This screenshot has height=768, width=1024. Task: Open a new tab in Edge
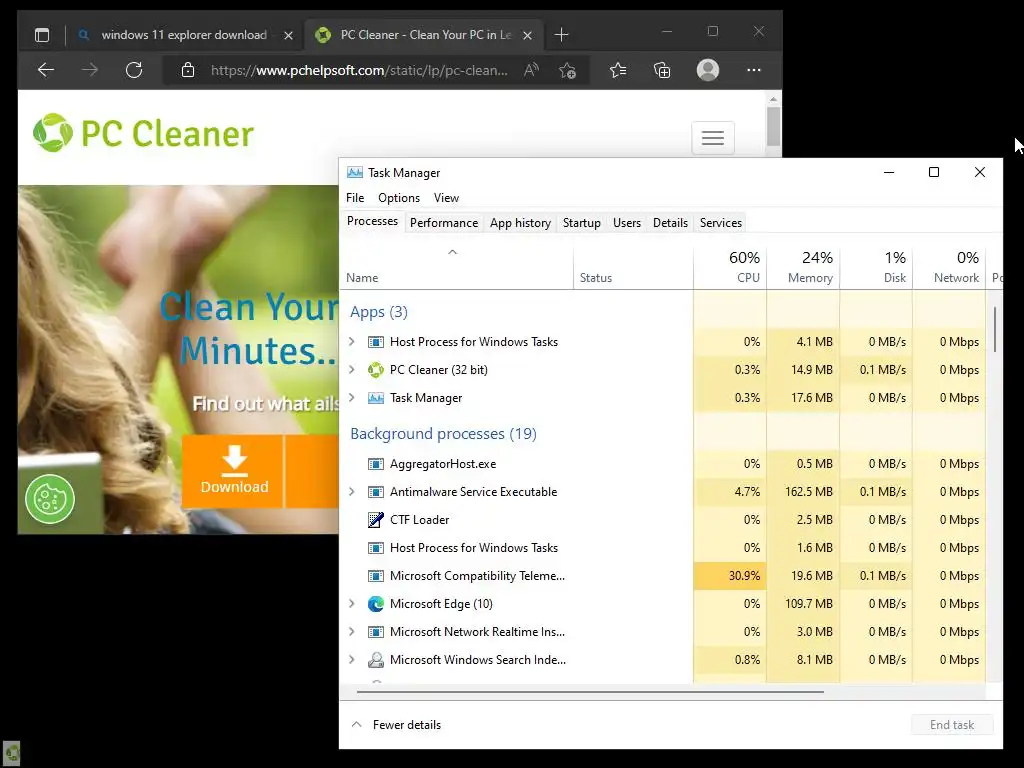[x=561, y=35]
